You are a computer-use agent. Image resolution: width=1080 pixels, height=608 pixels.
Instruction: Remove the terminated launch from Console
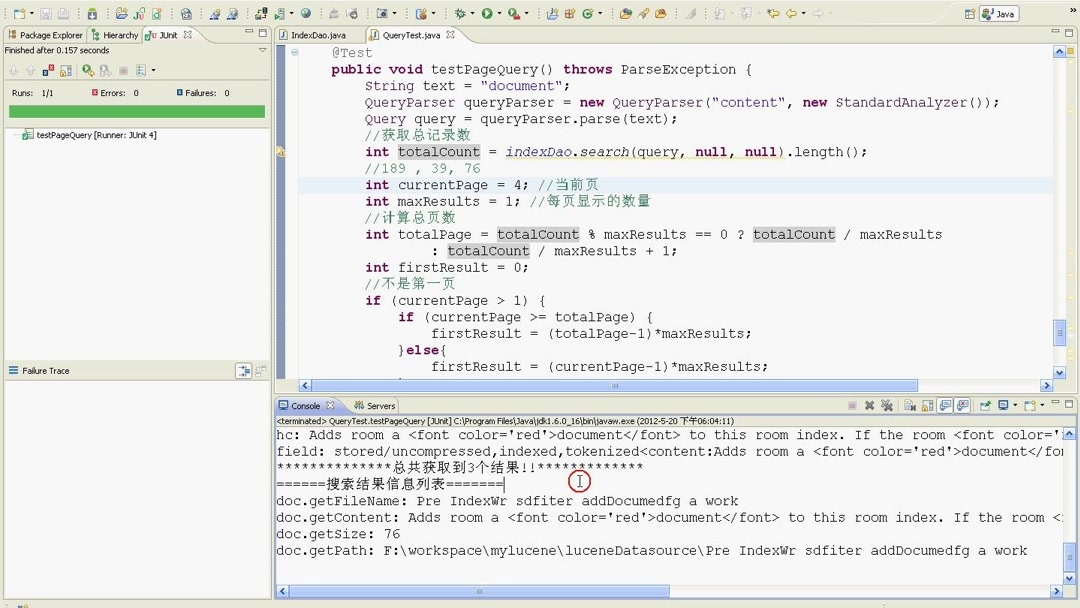[x=869, y=405]
